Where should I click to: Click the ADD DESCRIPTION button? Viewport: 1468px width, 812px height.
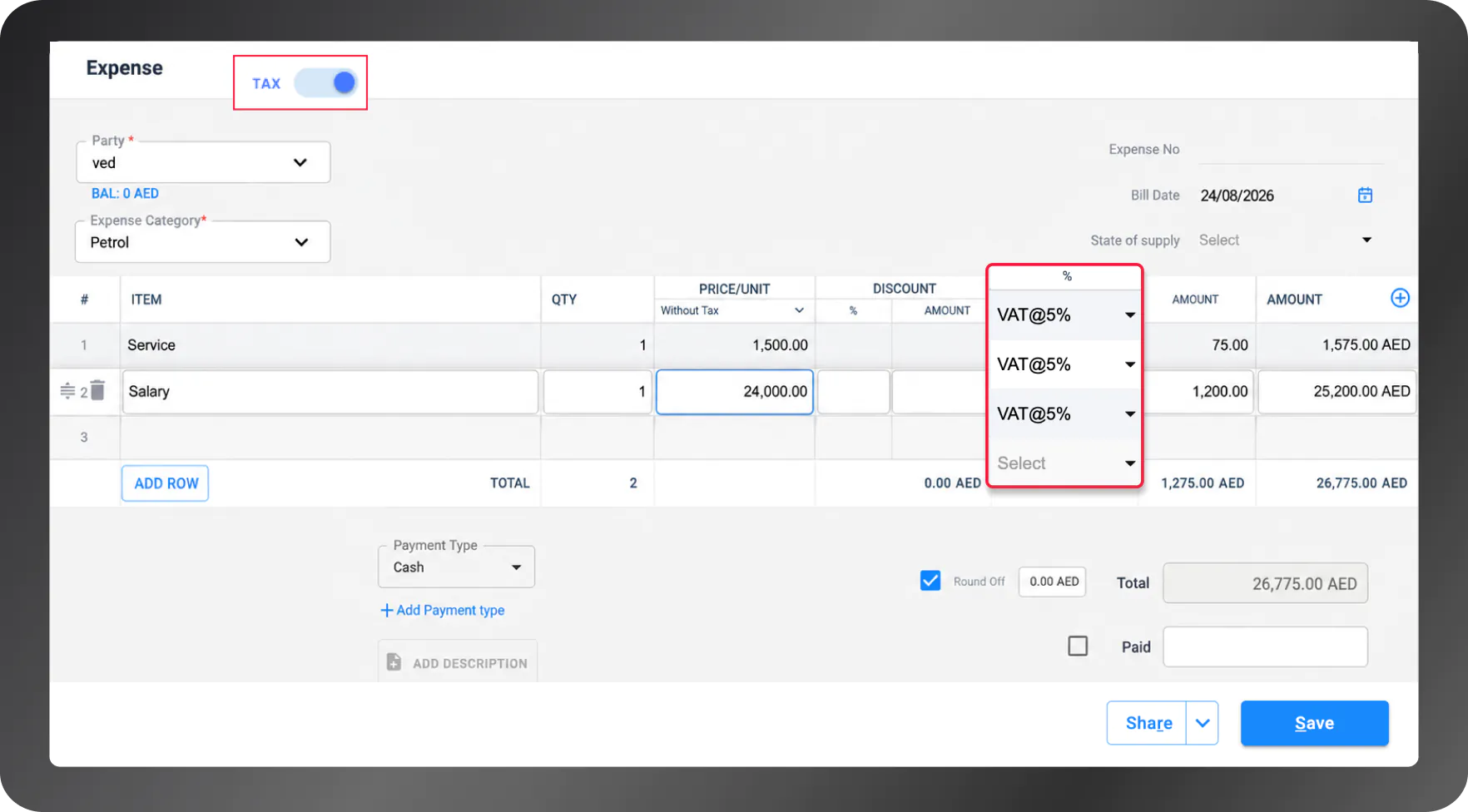[x=458, y=662]
